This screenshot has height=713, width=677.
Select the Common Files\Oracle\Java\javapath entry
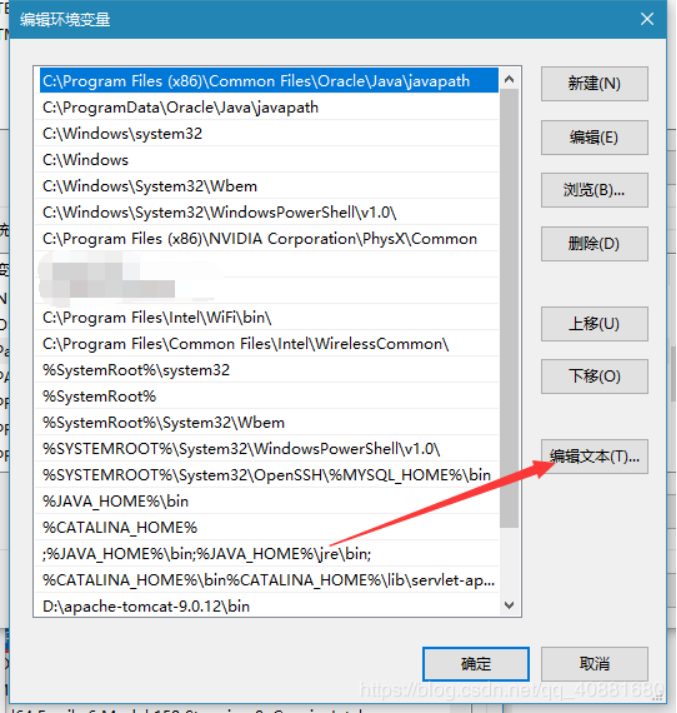267,81
